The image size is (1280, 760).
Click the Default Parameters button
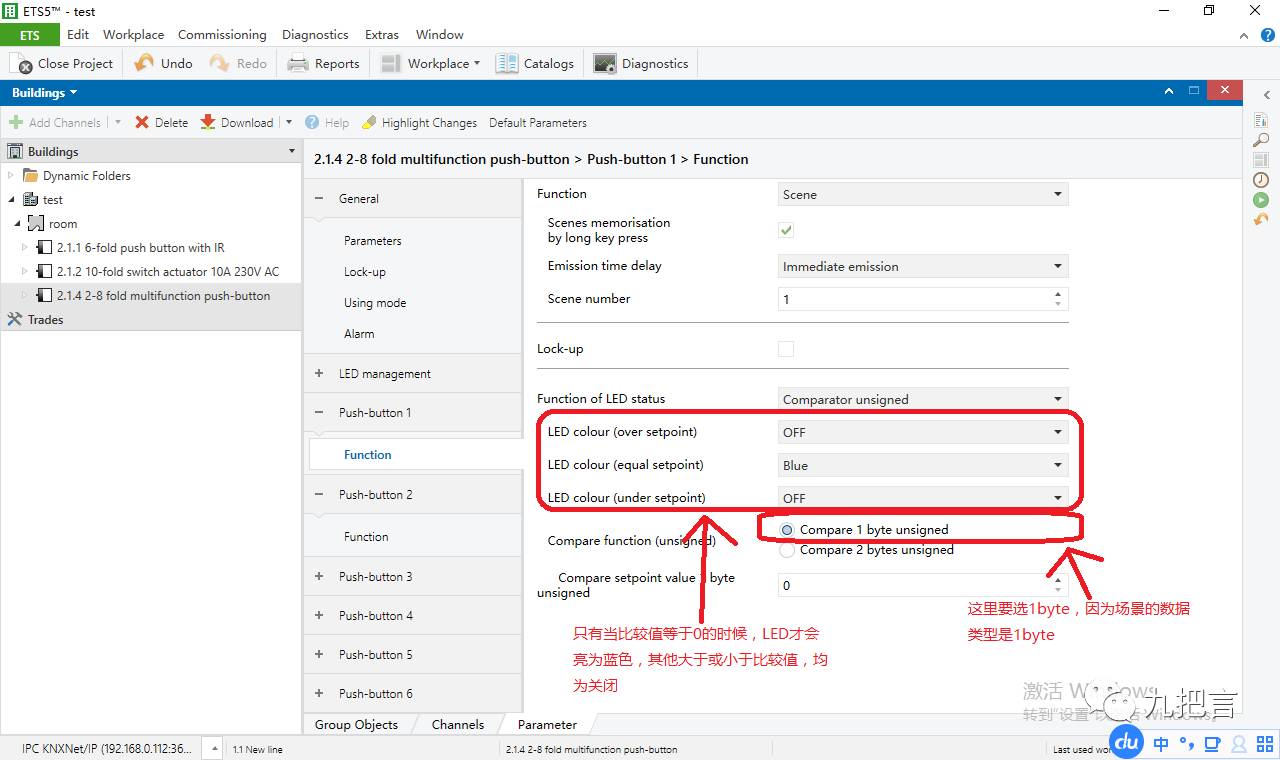point(538,123)
